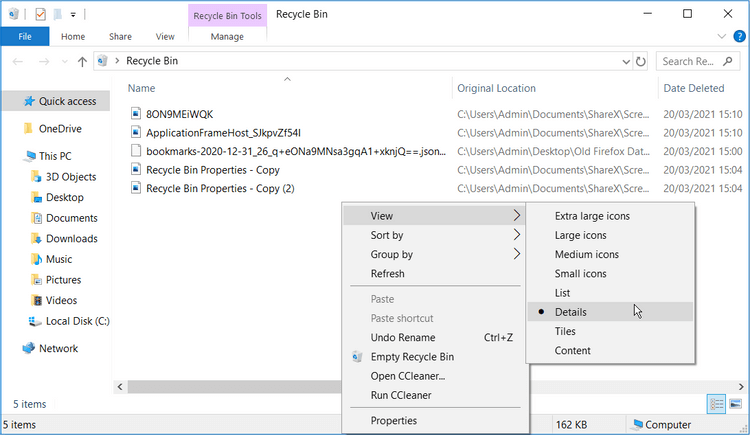
Task: Select the bookmarks-2020-12-31 json file
Action: [296, 151]
